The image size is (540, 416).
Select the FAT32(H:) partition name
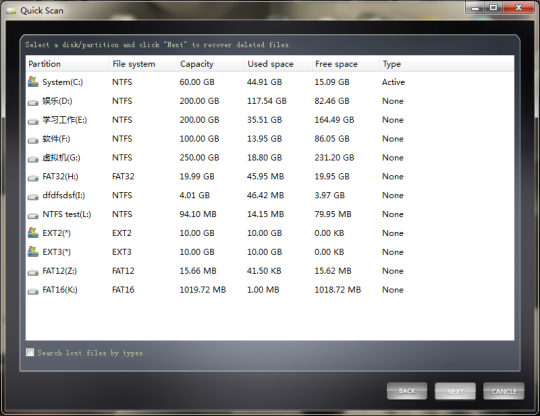click(60, 177)
